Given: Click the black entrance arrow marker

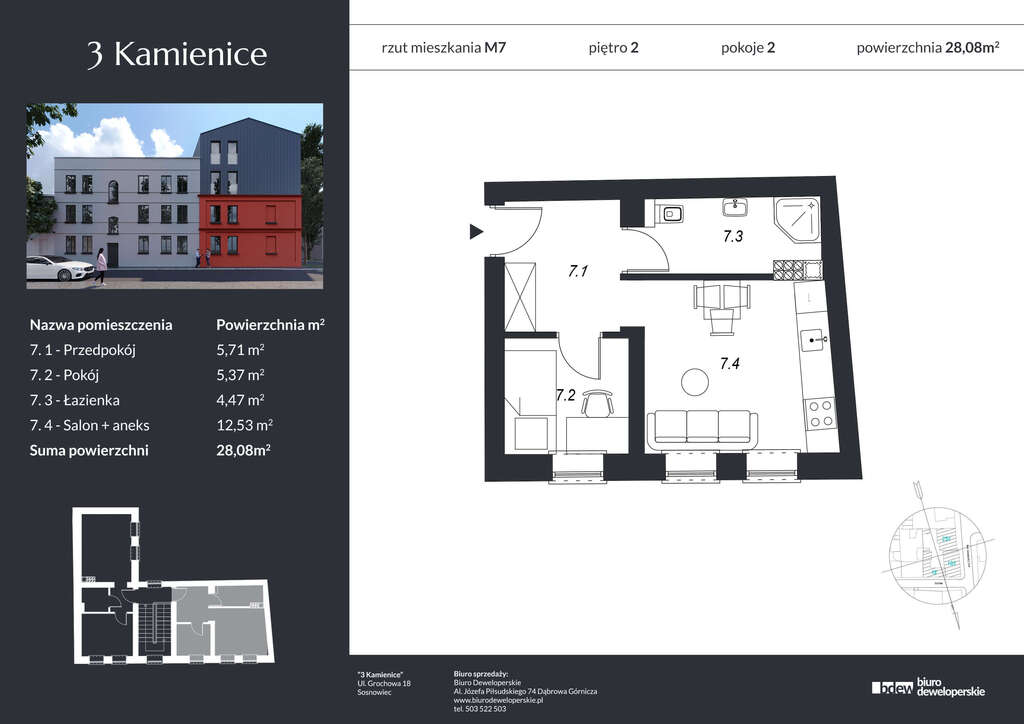Looking at the screenshot, I should pyautogui.click(x=476, y=233).
